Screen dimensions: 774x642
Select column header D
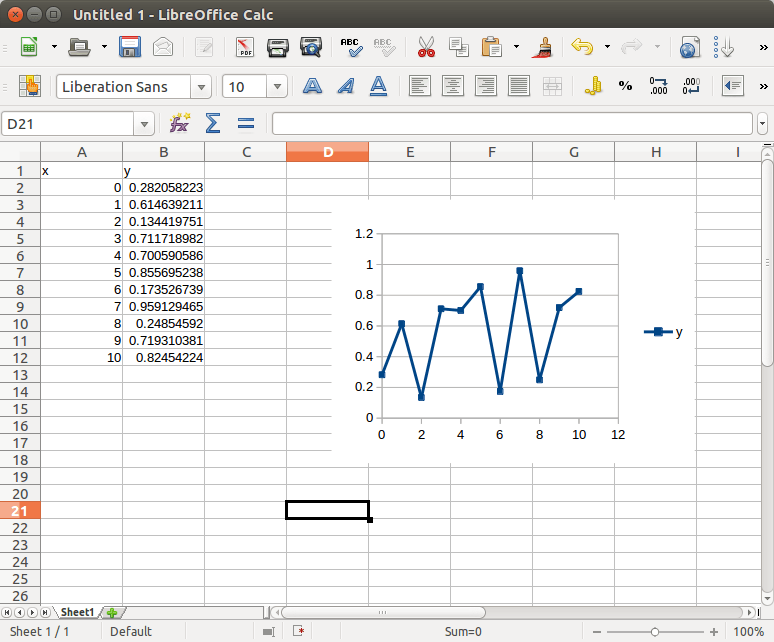pos(327,152)
